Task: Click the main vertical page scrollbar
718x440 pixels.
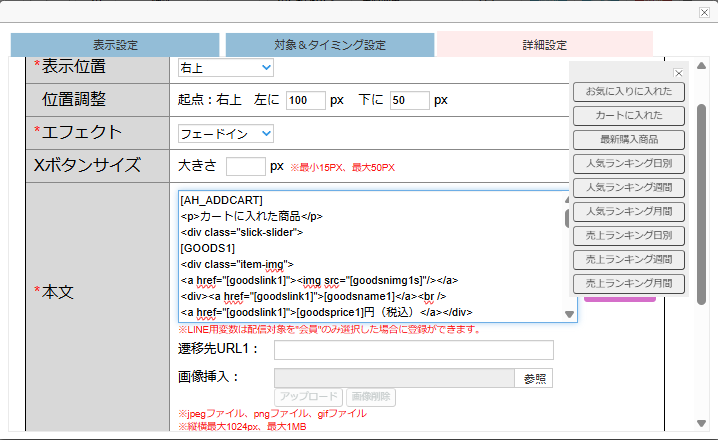Action: coord(702,180)
